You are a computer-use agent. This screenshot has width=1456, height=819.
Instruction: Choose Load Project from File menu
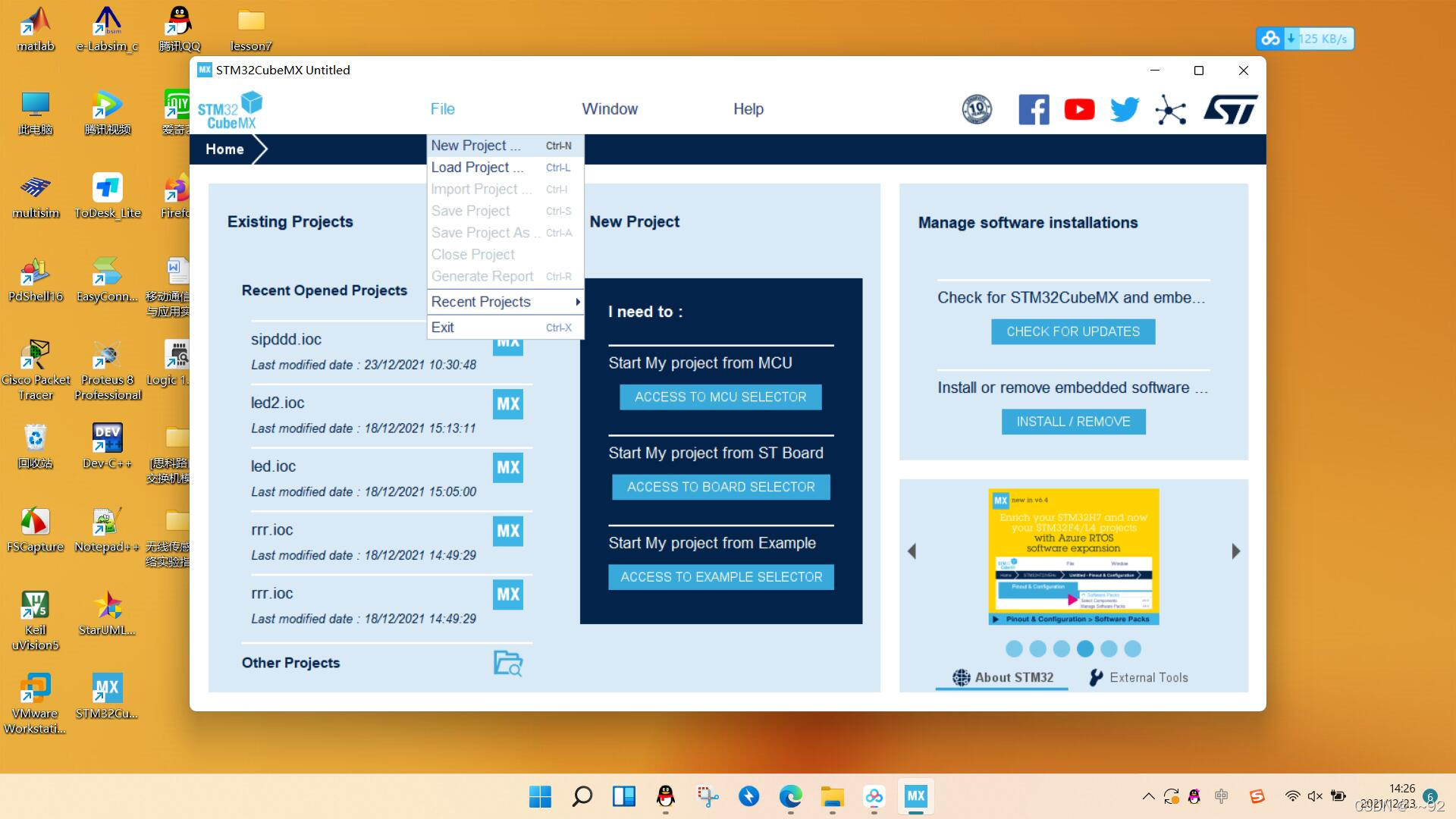click(x=505, y=168)
